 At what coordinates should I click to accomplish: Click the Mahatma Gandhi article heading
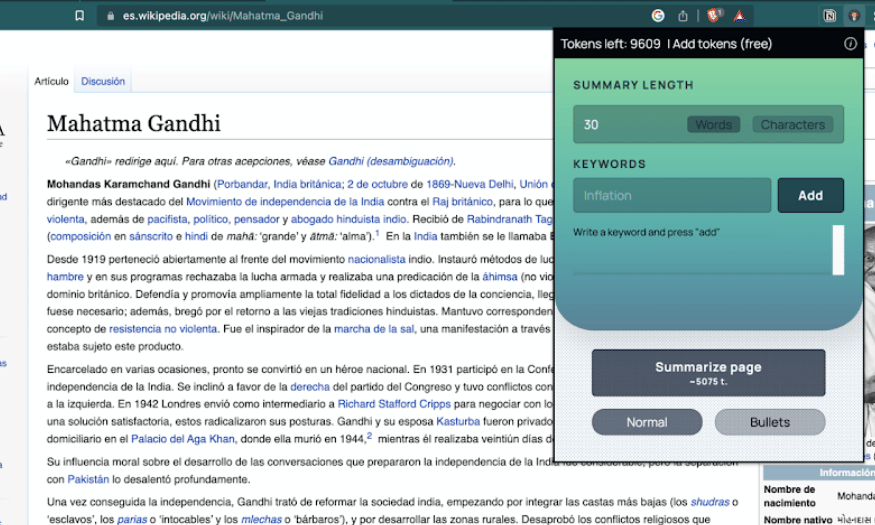point(134,123)
